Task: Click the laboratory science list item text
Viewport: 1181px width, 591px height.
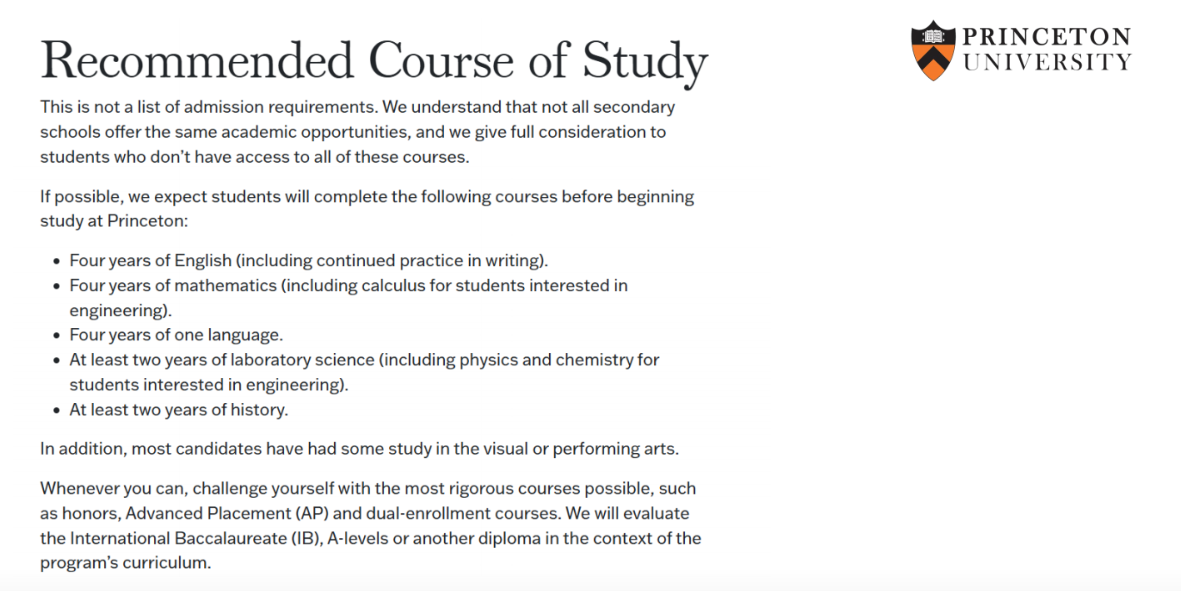Action: 365,372
